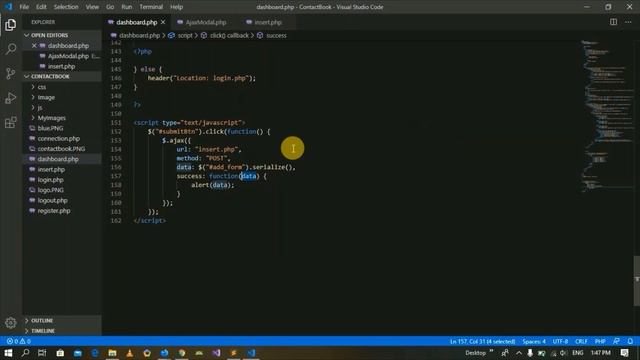
Task: Open the Selection menu
Action: click(x=66, y=7)
